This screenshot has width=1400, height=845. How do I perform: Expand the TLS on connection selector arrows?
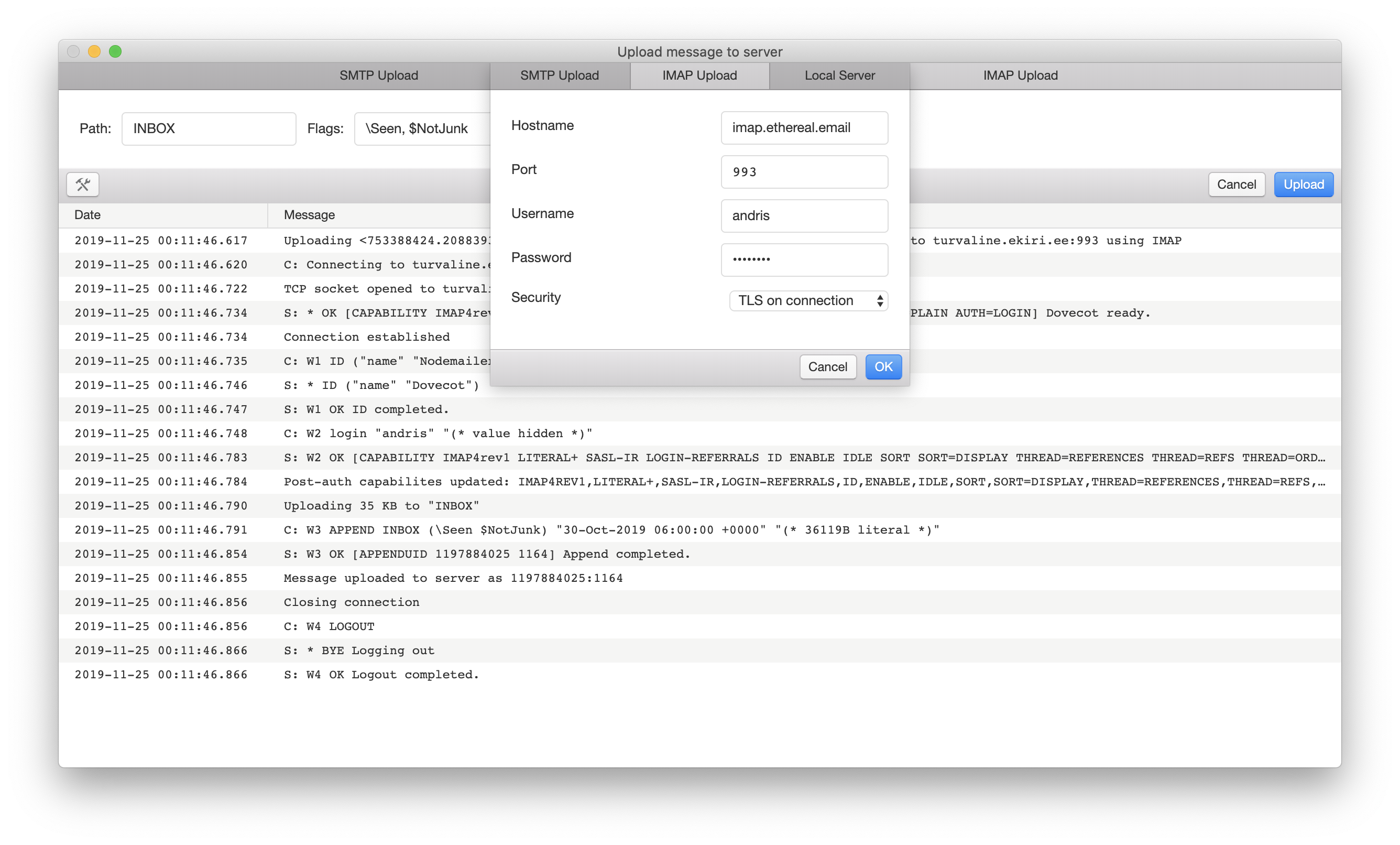pos(879,300)
